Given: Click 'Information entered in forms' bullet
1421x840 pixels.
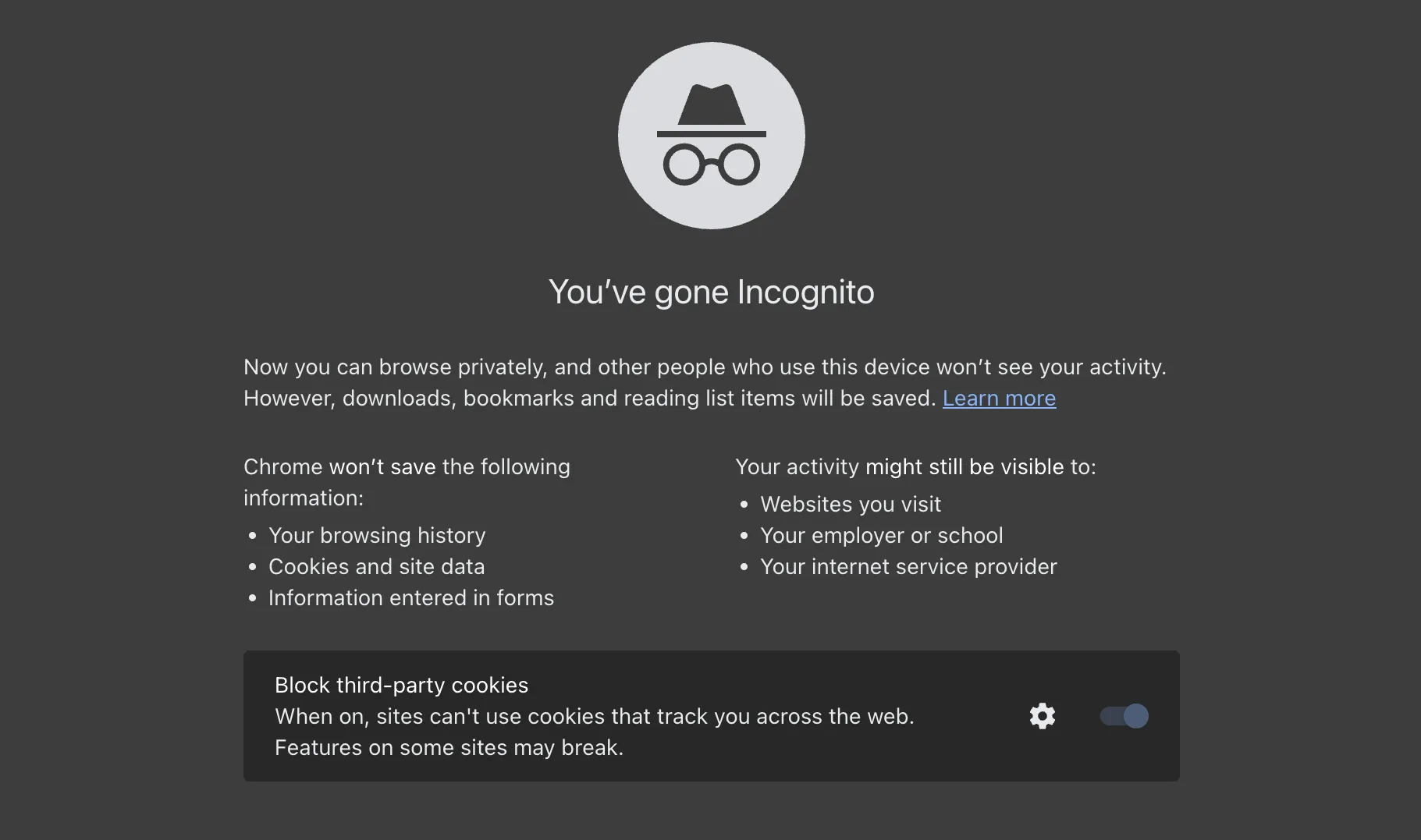Looking at the screenshot, I should click(410, 597).
